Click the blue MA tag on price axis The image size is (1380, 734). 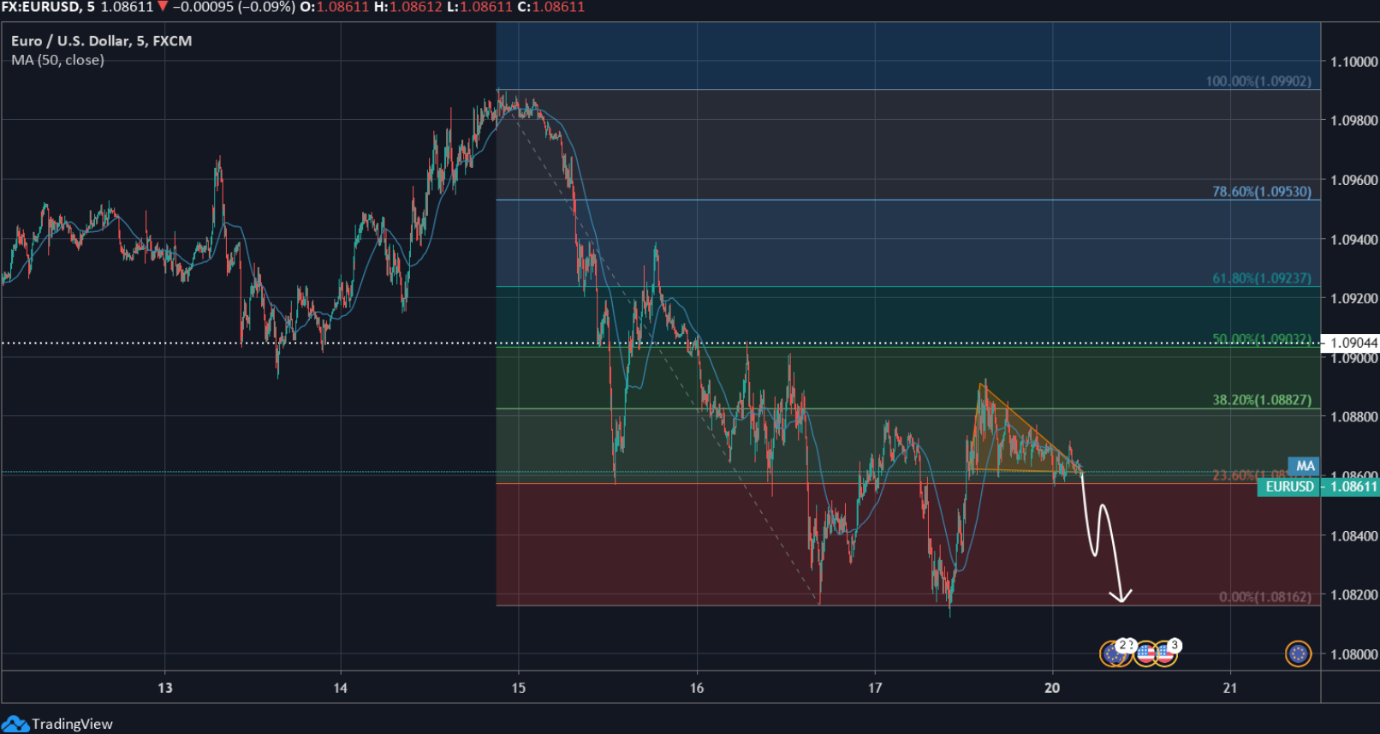[x=1305, y=465]
